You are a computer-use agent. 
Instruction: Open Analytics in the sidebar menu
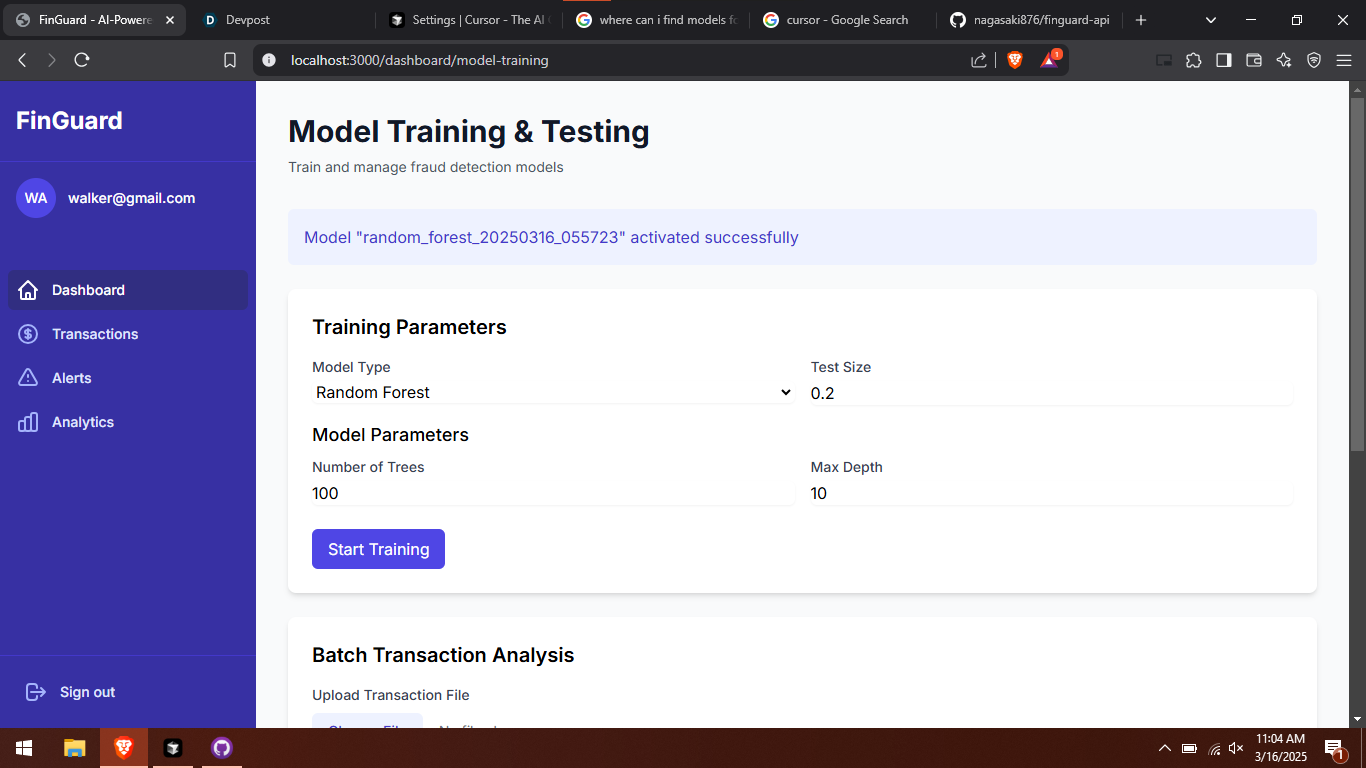click(128, 422)
